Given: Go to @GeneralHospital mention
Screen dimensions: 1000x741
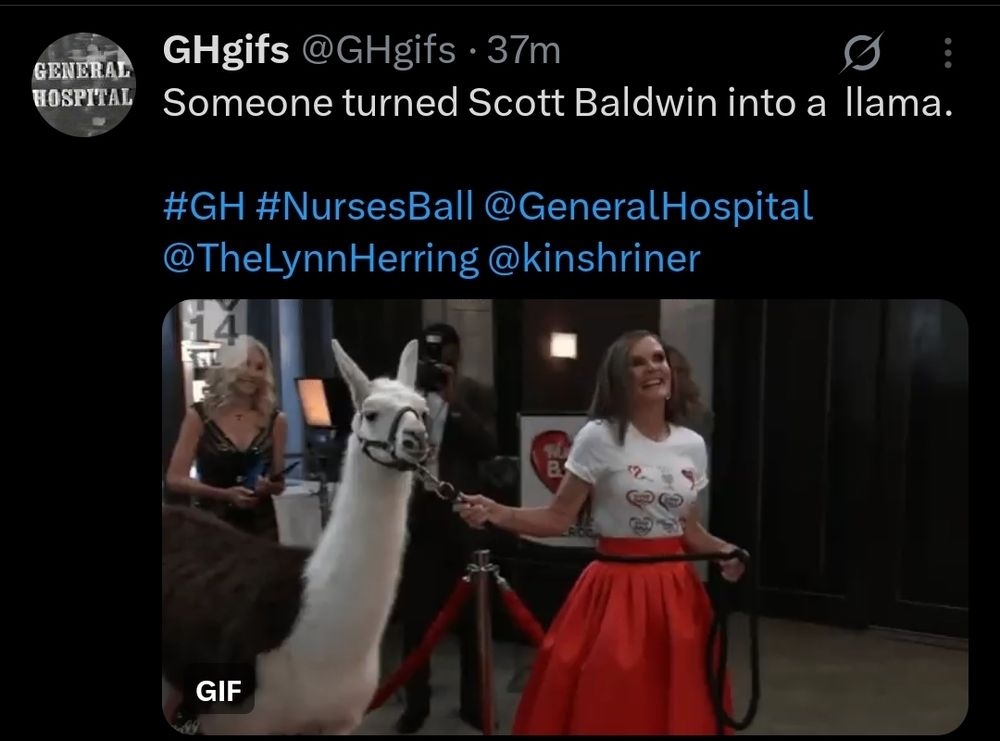Looking at the screenshot, I should (648, 206).
